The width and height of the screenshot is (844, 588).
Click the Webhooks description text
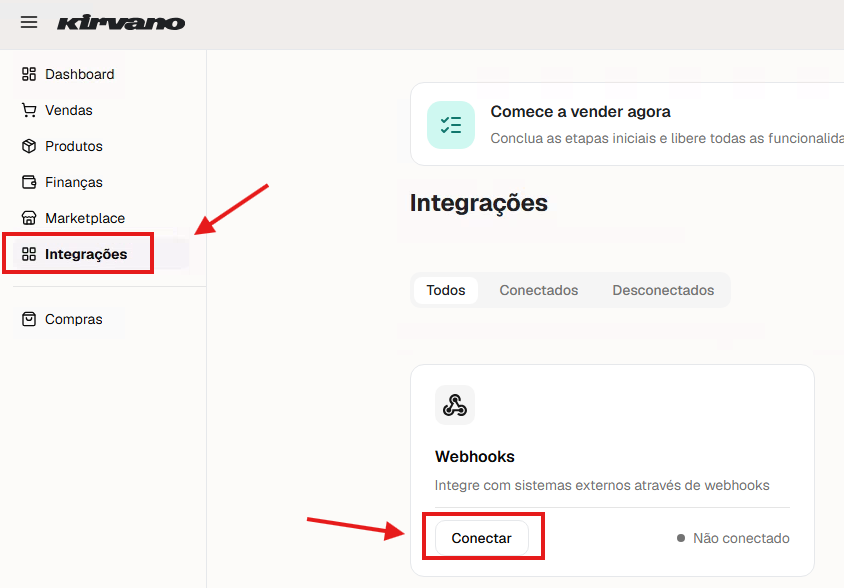602,485
